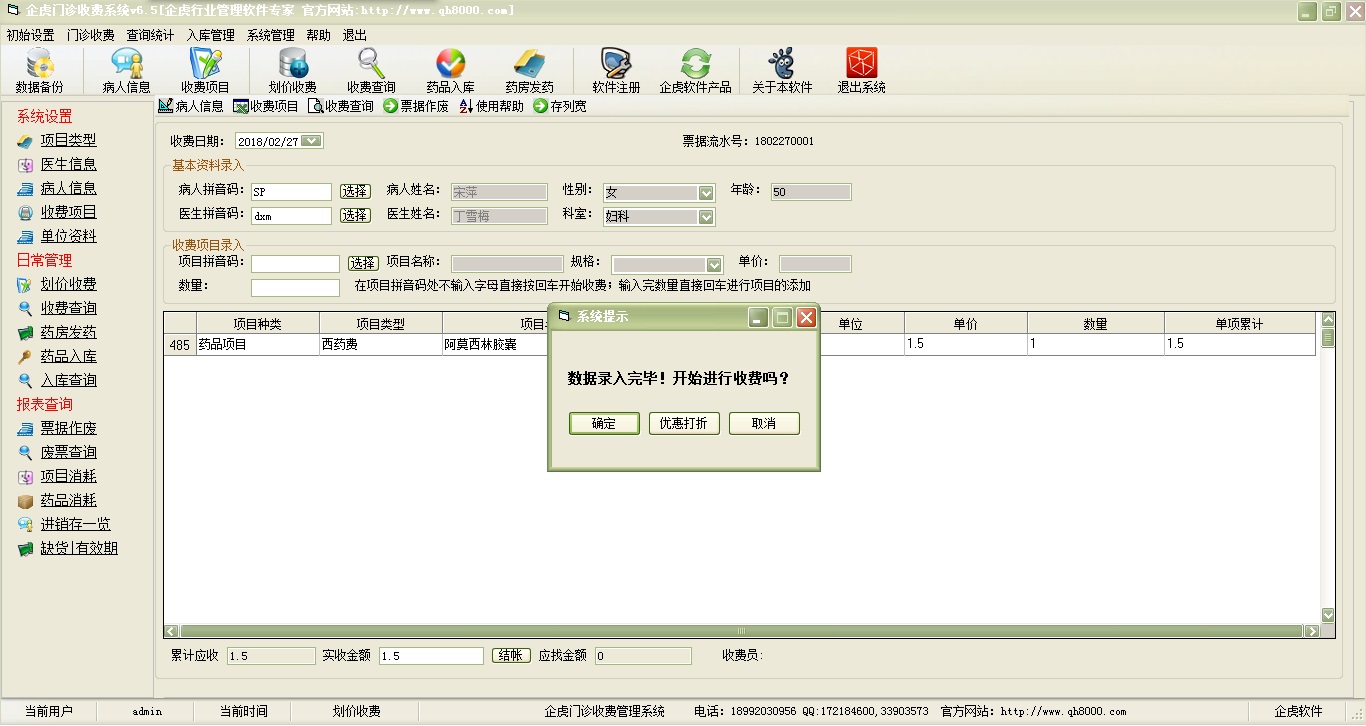Click the 阿莫西林胶囊 table cell

pyautogui.click(x=495, y=344)
